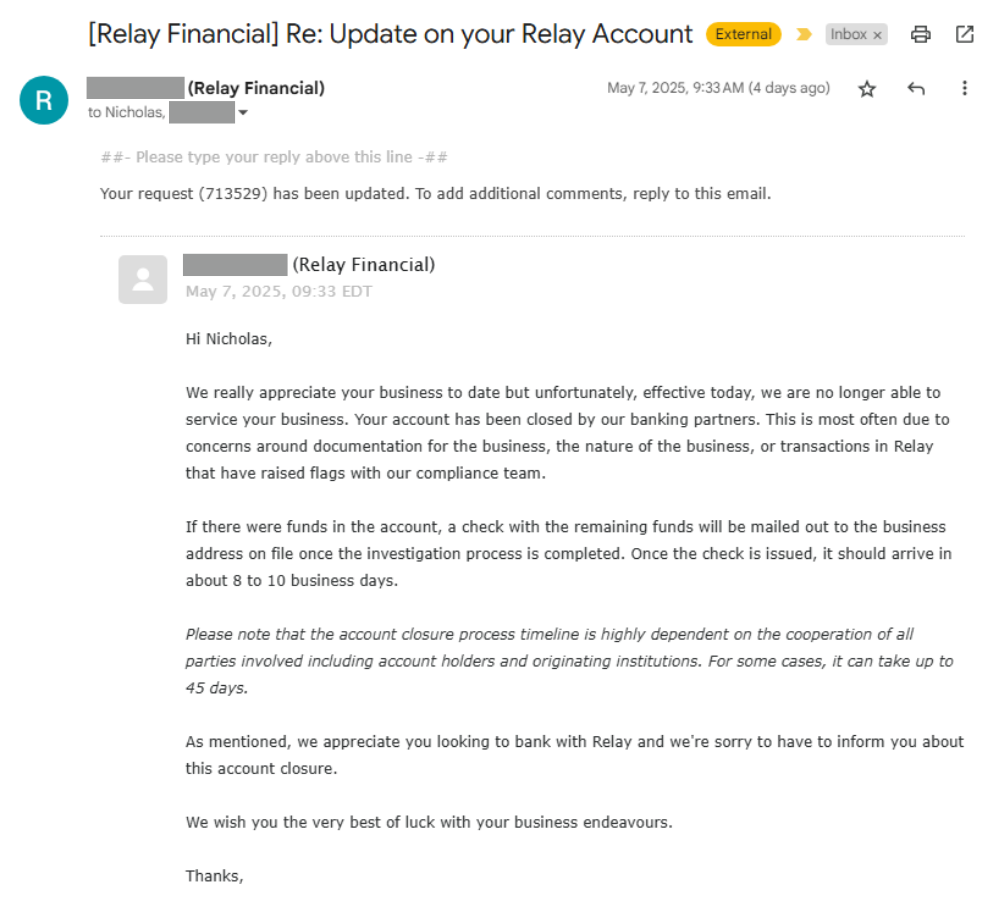Click the 'Please type your reply above' line
Viewport: 1000px width, 918px height.
pyautogui.click(x=274, y=157)
